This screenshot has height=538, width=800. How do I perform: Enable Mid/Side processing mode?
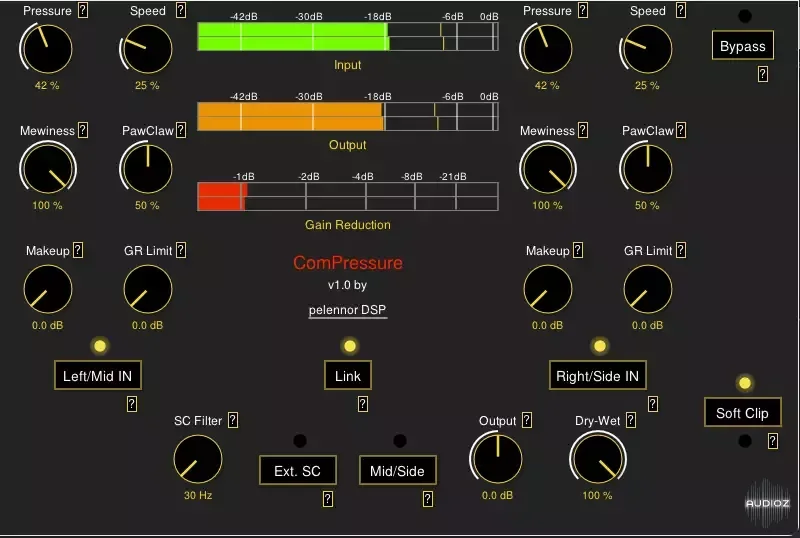coord(397,471)
